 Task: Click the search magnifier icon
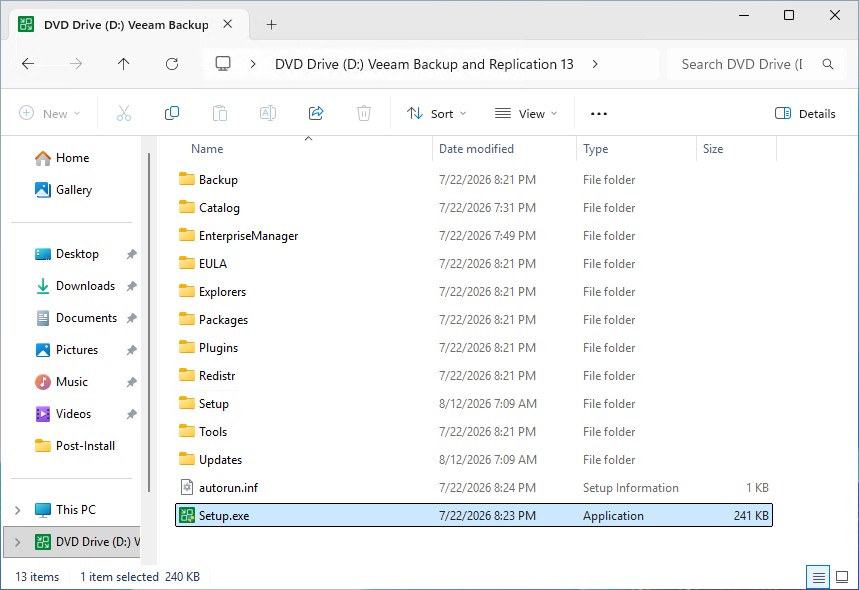pyautogui.click(x=828, y=64)
